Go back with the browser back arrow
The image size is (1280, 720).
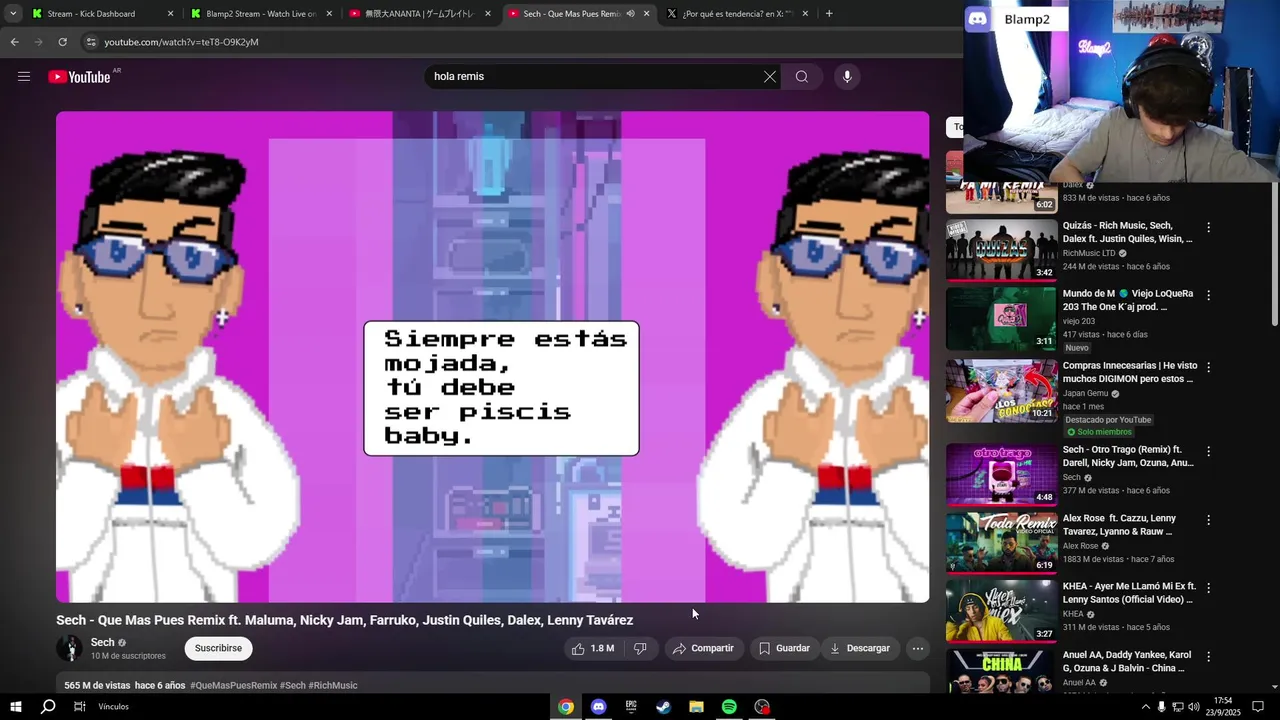pyautogui.click(x=14, y=42)
